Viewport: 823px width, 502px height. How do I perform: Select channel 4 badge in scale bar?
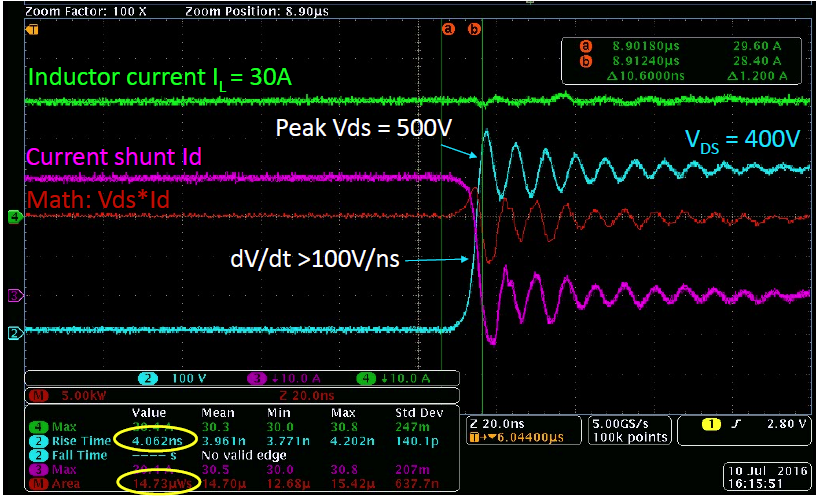point(365,378)
